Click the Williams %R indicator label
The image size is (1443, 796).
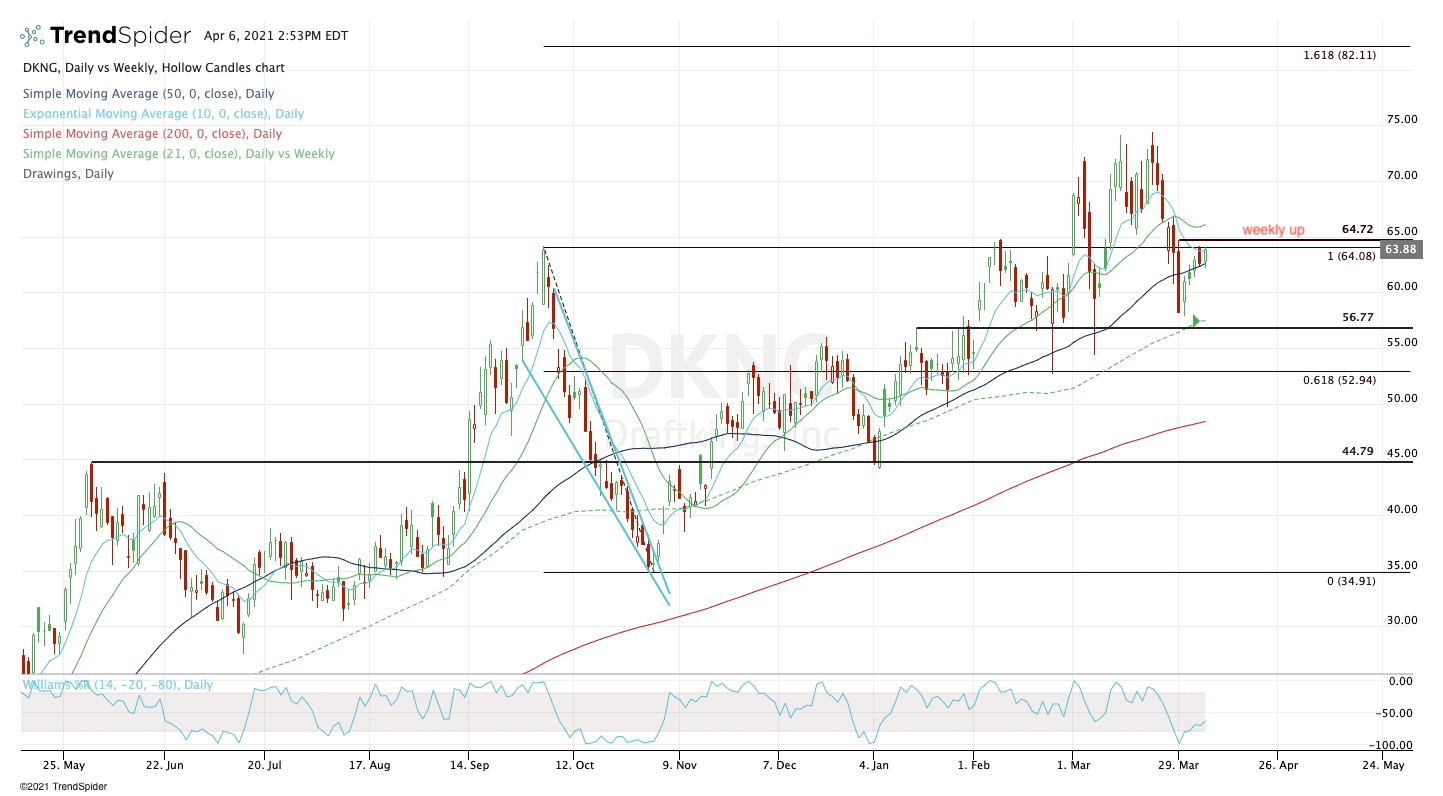[118, 685]
